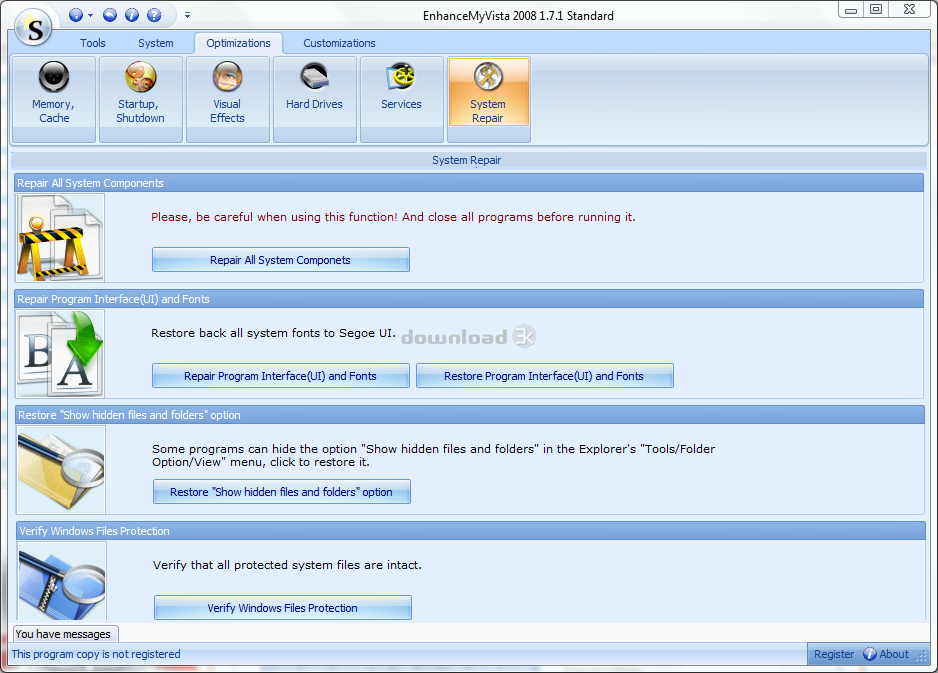This screenshot has height=673, width=938.
Task: Open the Customizations tab
Action: point(339,43)
